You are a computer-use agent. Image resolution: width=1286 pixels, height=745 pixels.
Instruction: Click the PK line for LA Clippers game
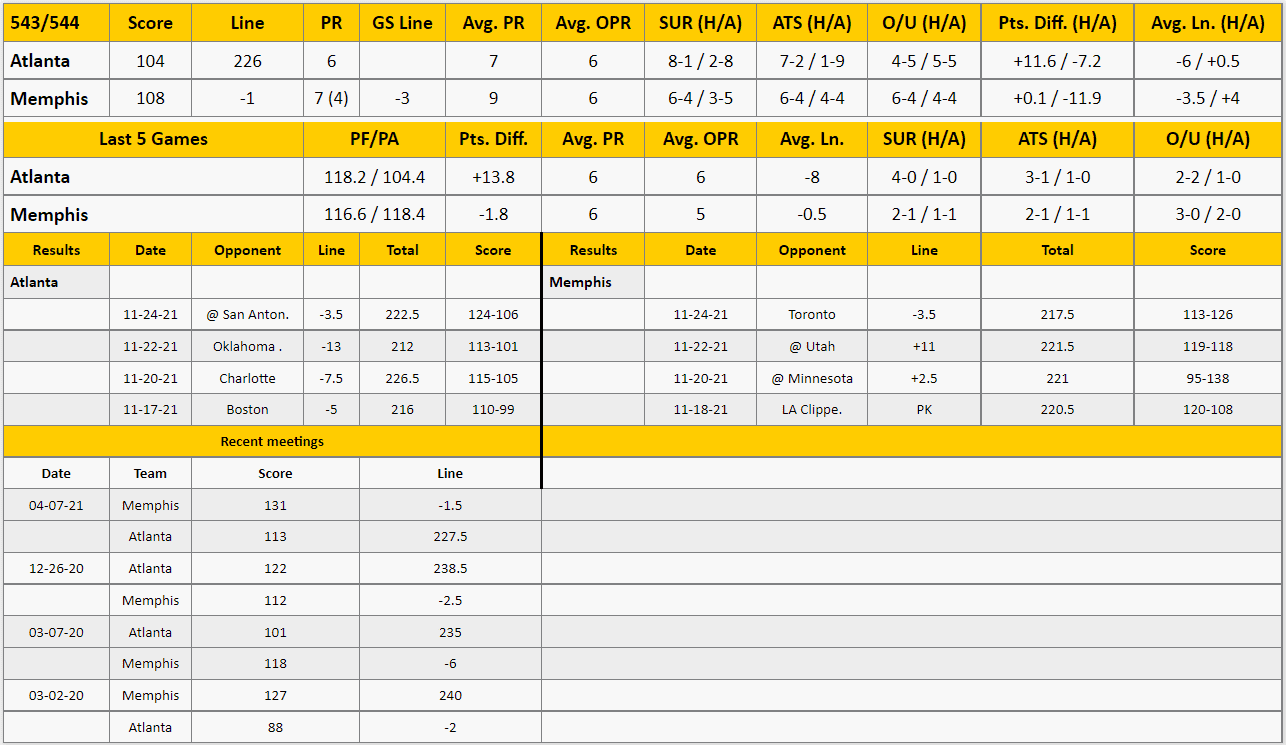pos(924,409)
